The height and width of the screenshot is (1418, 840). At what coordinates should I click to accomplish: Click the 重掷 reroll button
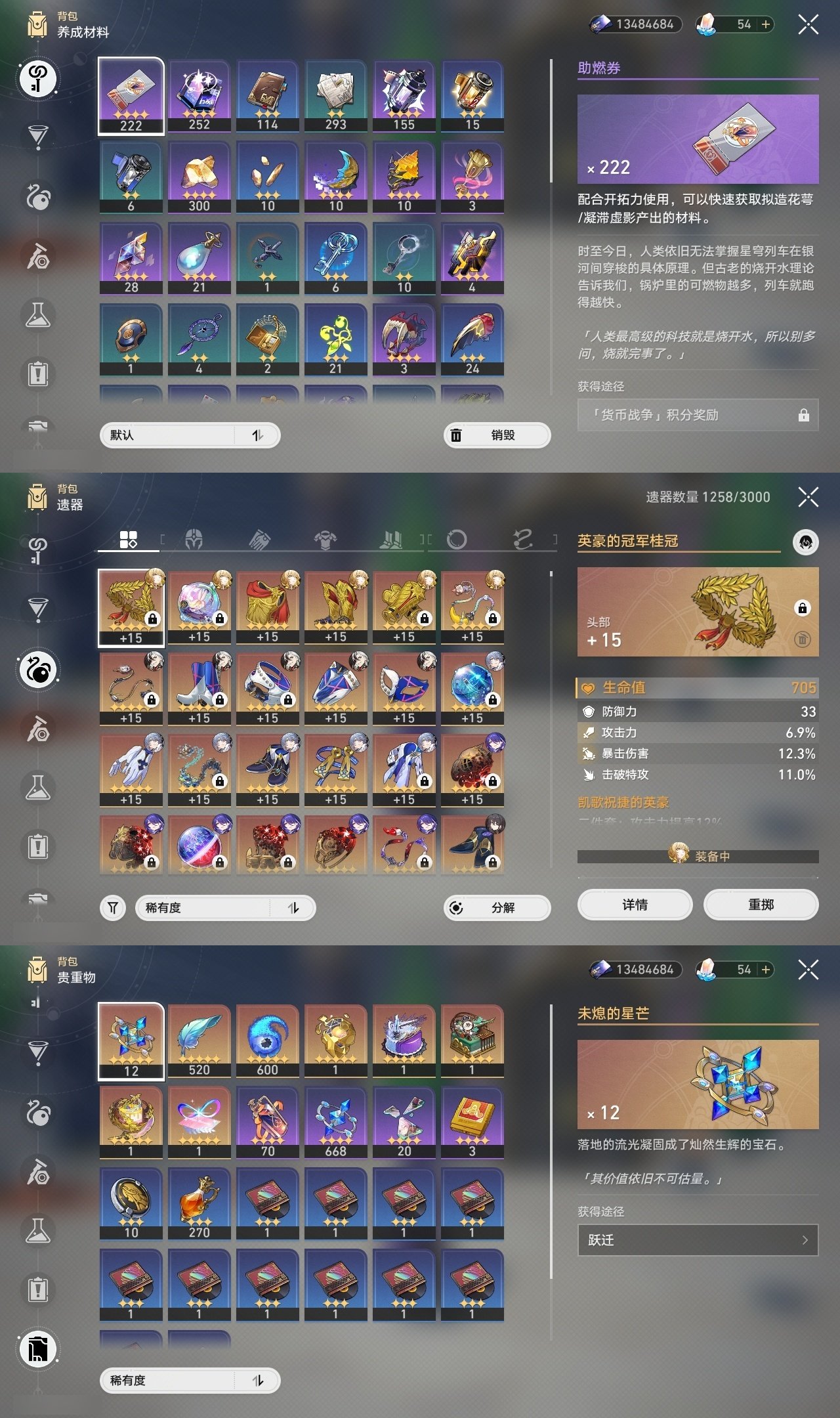point(761,905)
